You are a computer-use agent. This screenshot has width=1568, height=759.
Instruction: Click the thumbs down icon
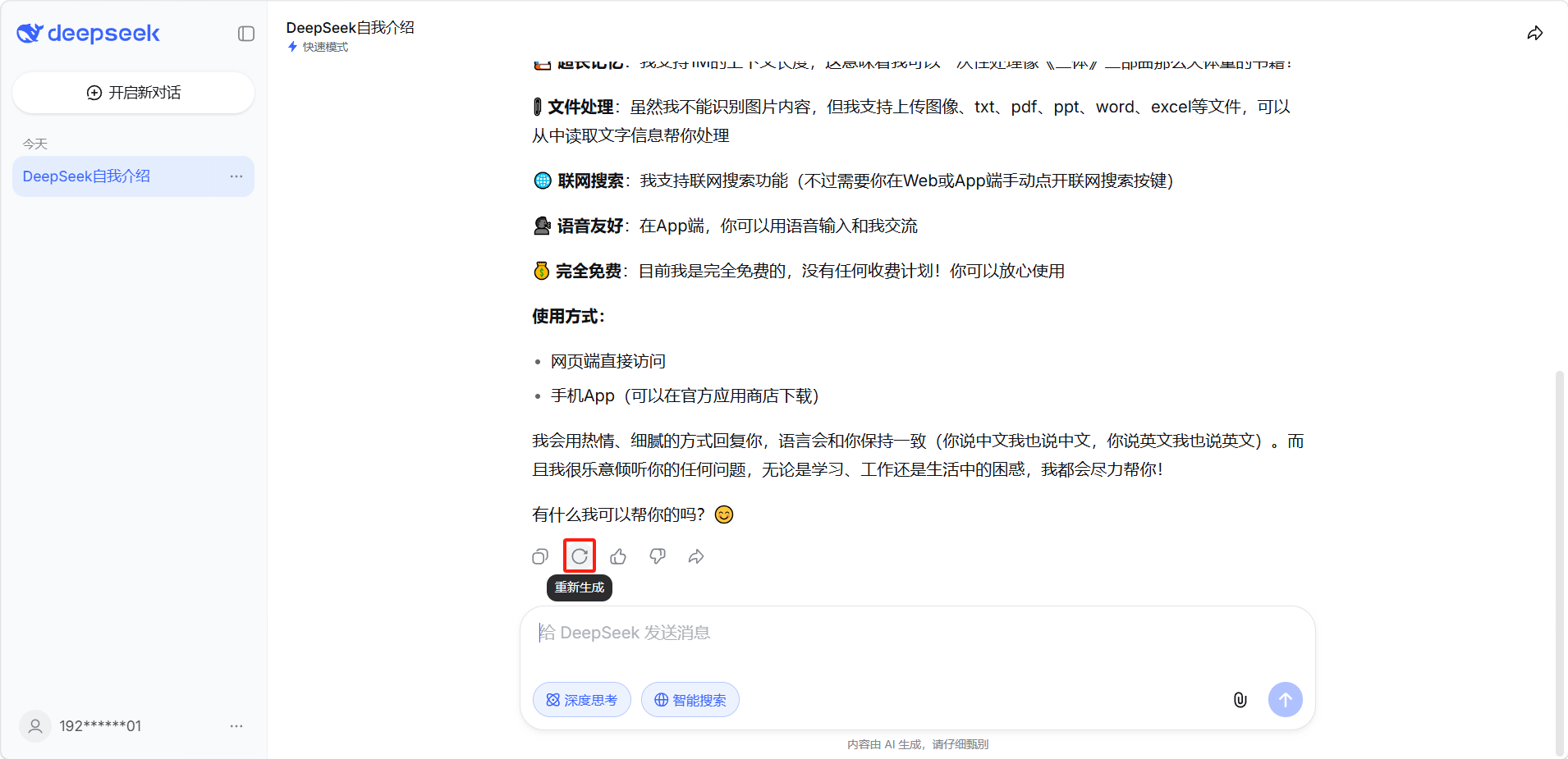(658, 557)
